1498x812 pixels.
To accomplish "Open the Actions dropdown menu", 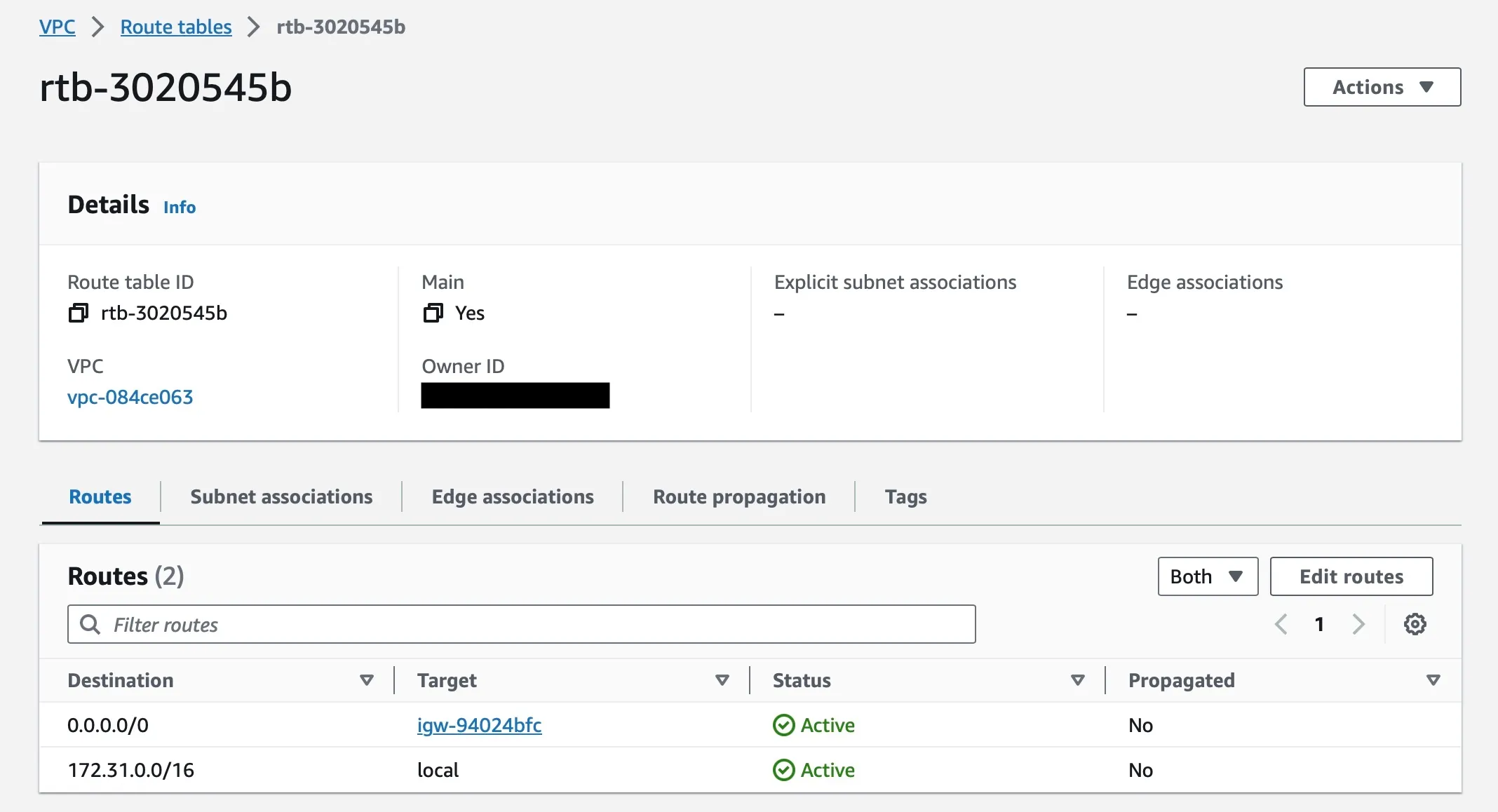I will [1382, 87].
